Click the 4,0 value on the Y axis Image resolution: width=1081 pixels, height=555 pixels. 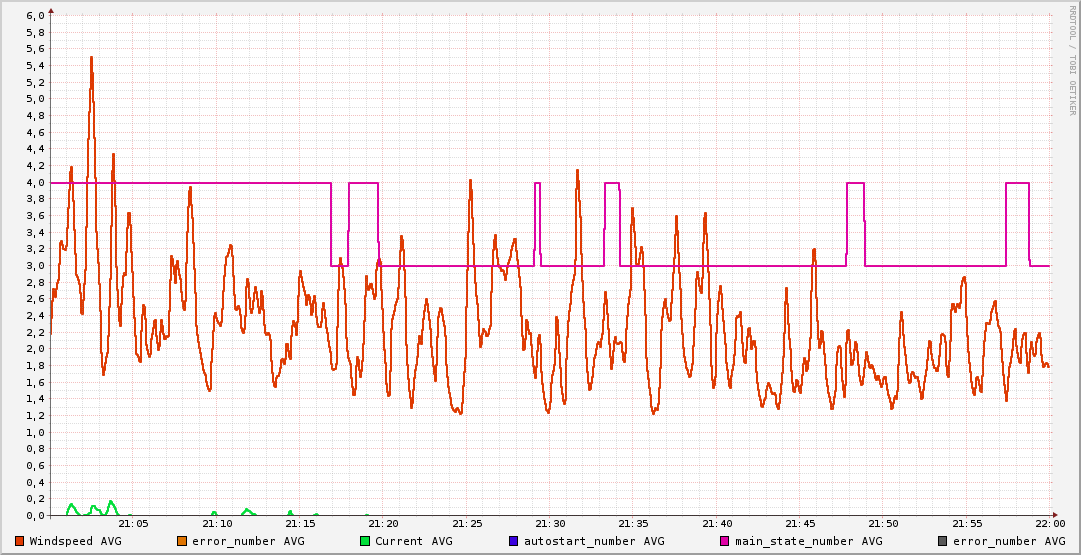(x=35, y=182)
